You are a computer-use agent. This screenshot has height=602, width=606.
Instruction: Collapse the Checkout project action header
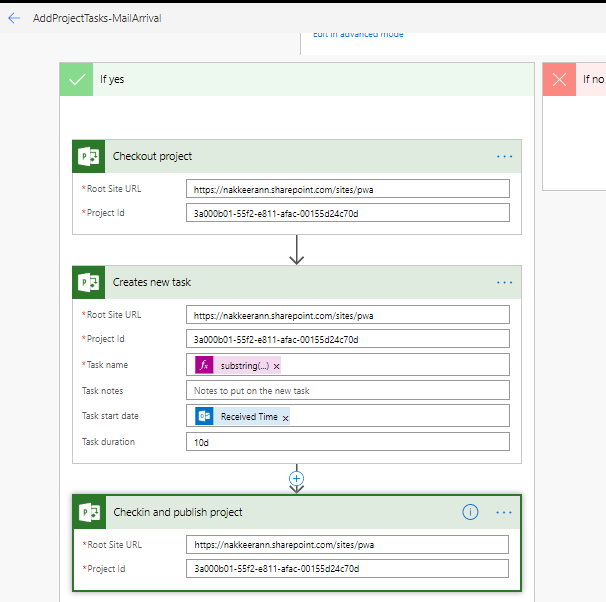pos(300,156)
